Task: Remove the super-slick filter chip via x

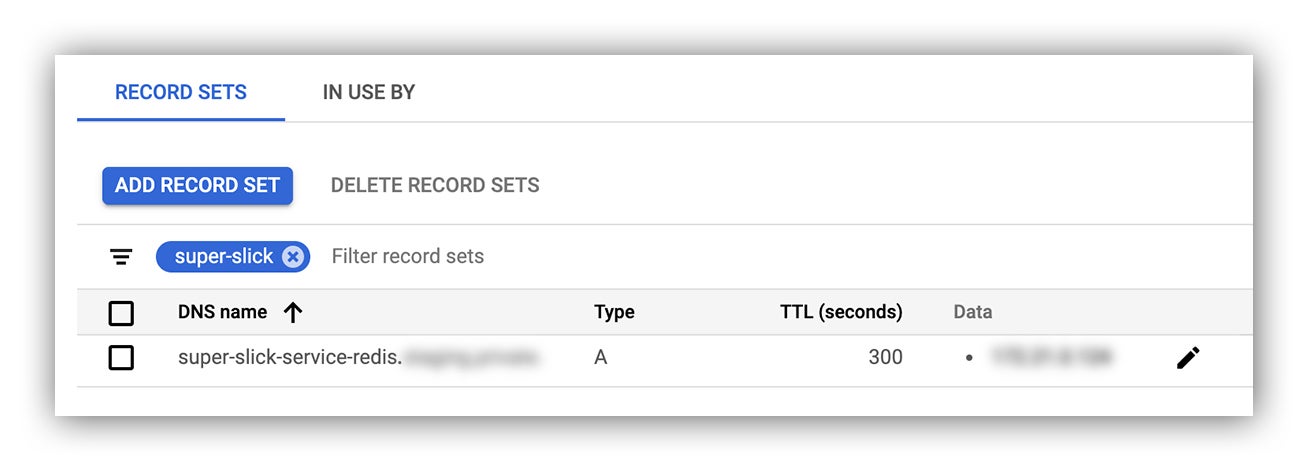Action: click(x=292, y=257)
